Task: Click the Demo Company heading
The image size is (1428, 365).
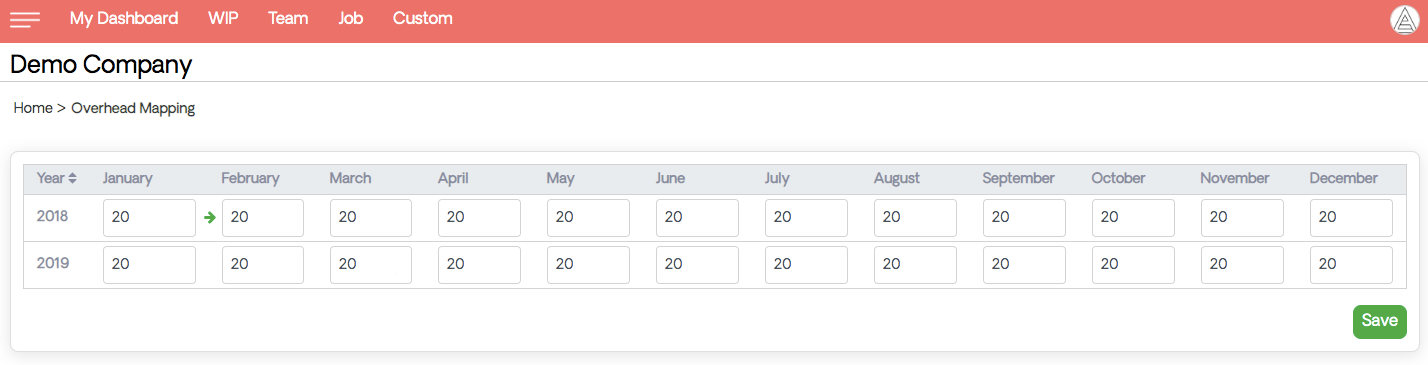Action: tap(101, 65)
